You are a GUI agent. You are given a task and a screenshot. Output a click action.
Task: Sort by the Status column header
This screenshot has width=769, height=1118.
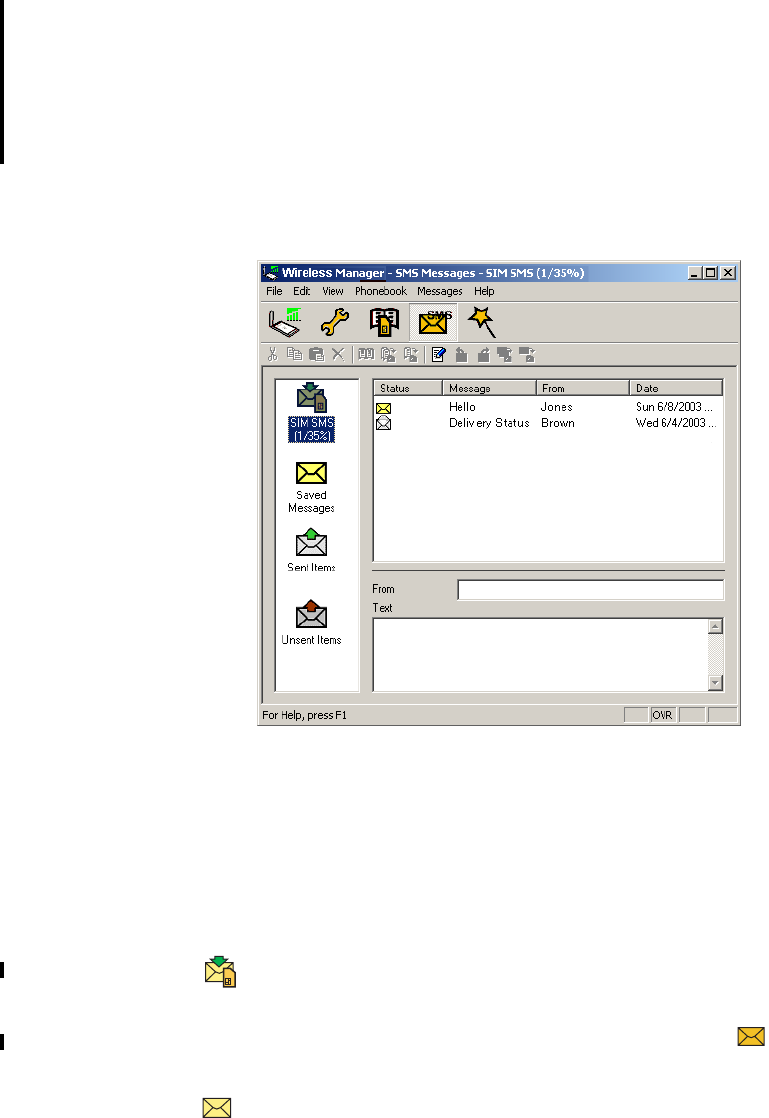(x=408, y=388)
